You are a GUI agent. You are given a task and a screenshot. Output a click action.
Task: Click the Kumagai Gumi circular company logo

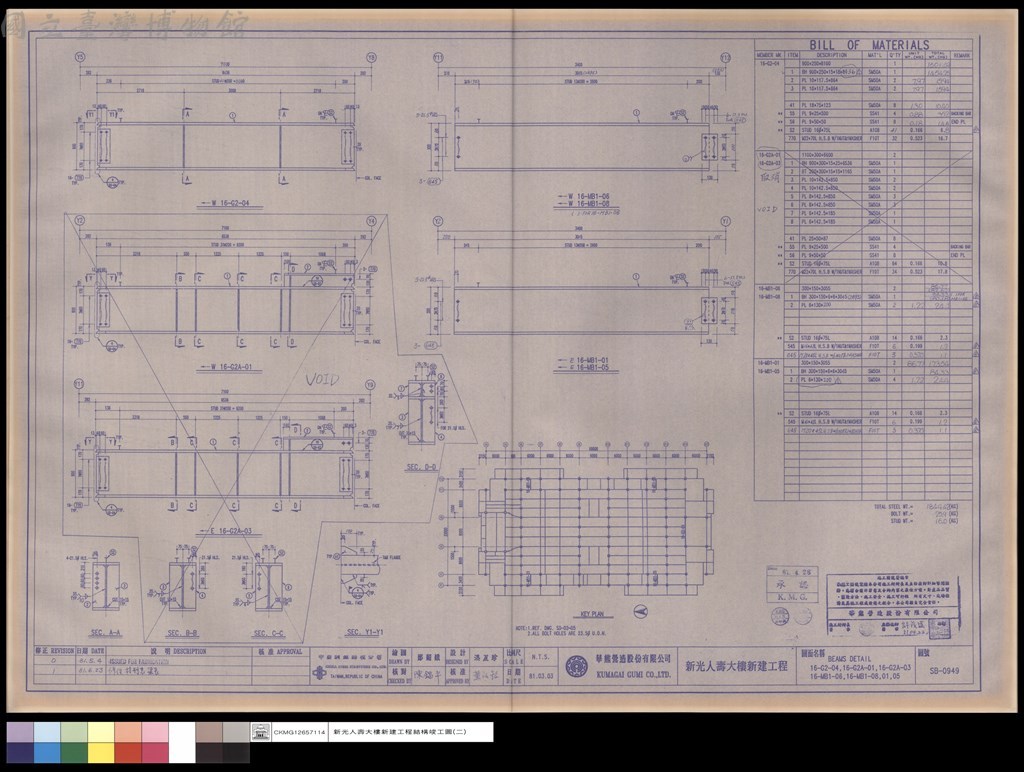(576, 666)
